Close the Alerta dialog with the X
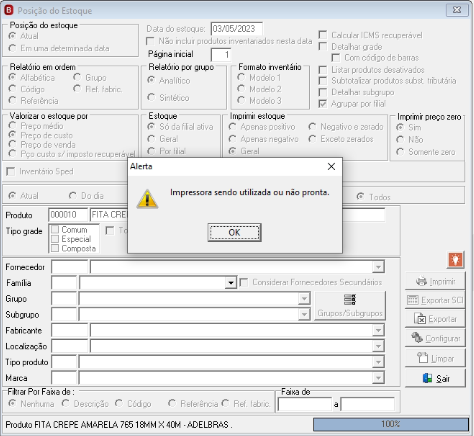 point(331,166)
